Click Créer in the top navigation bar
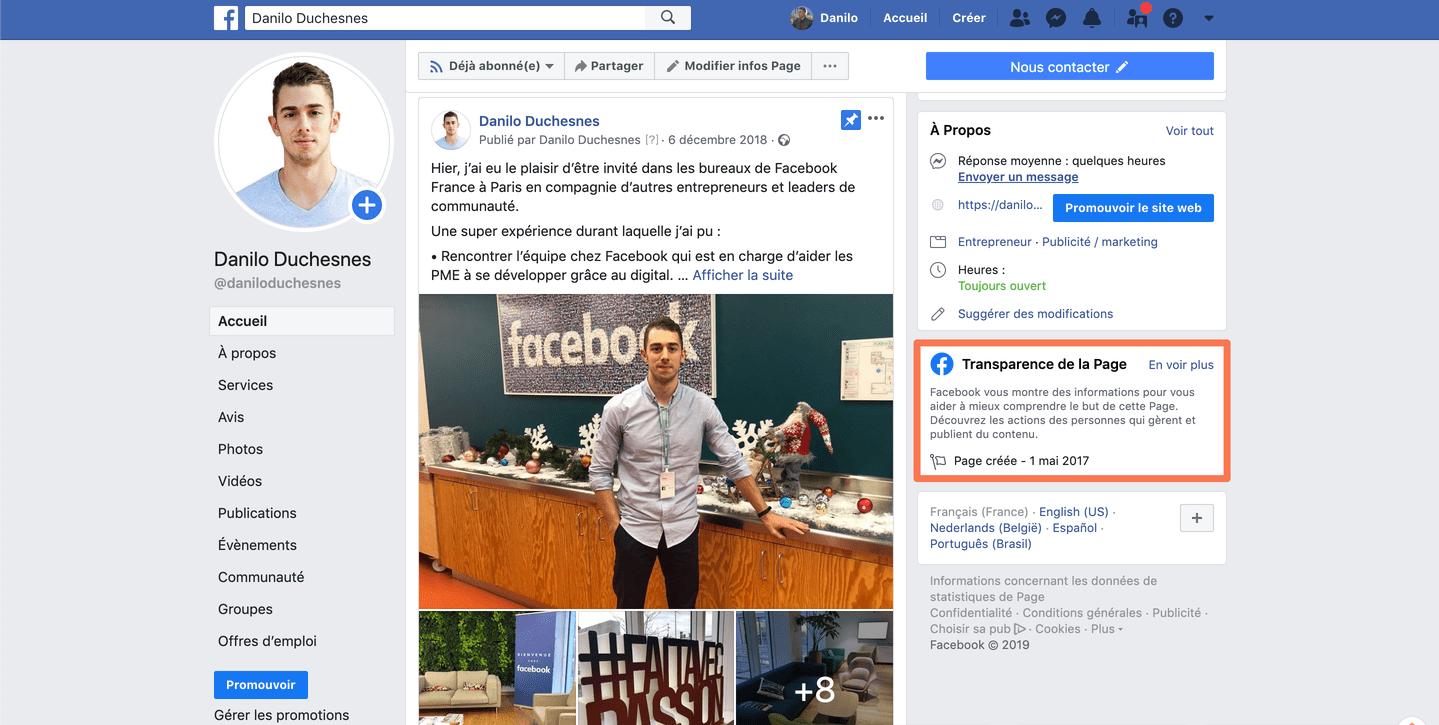This screenshot has width=1439, height=725. 969,18
